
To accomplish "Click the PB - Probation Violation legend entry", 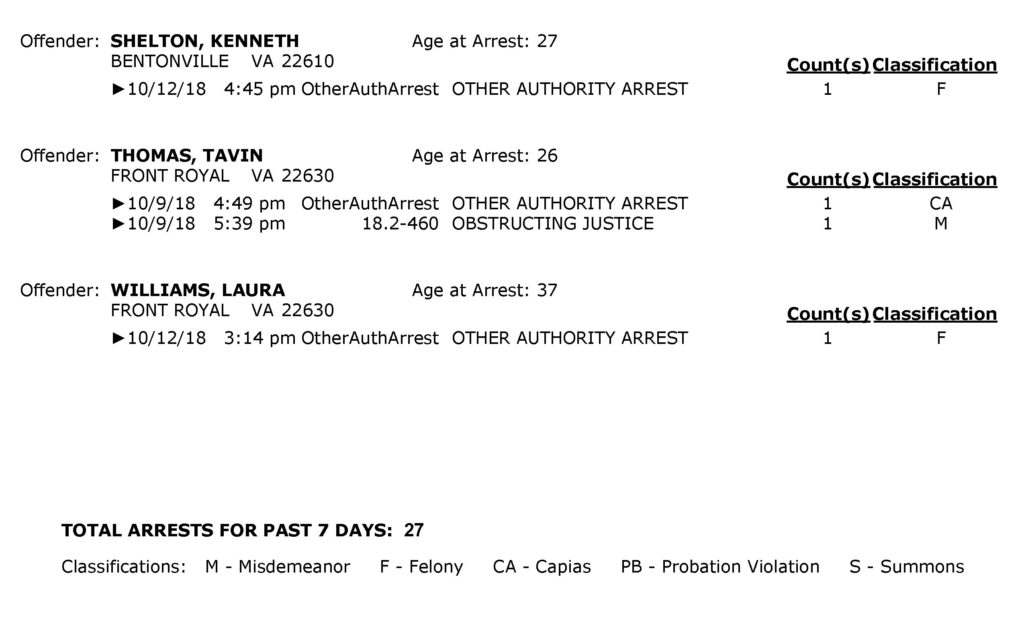I will tap(719, 567).
